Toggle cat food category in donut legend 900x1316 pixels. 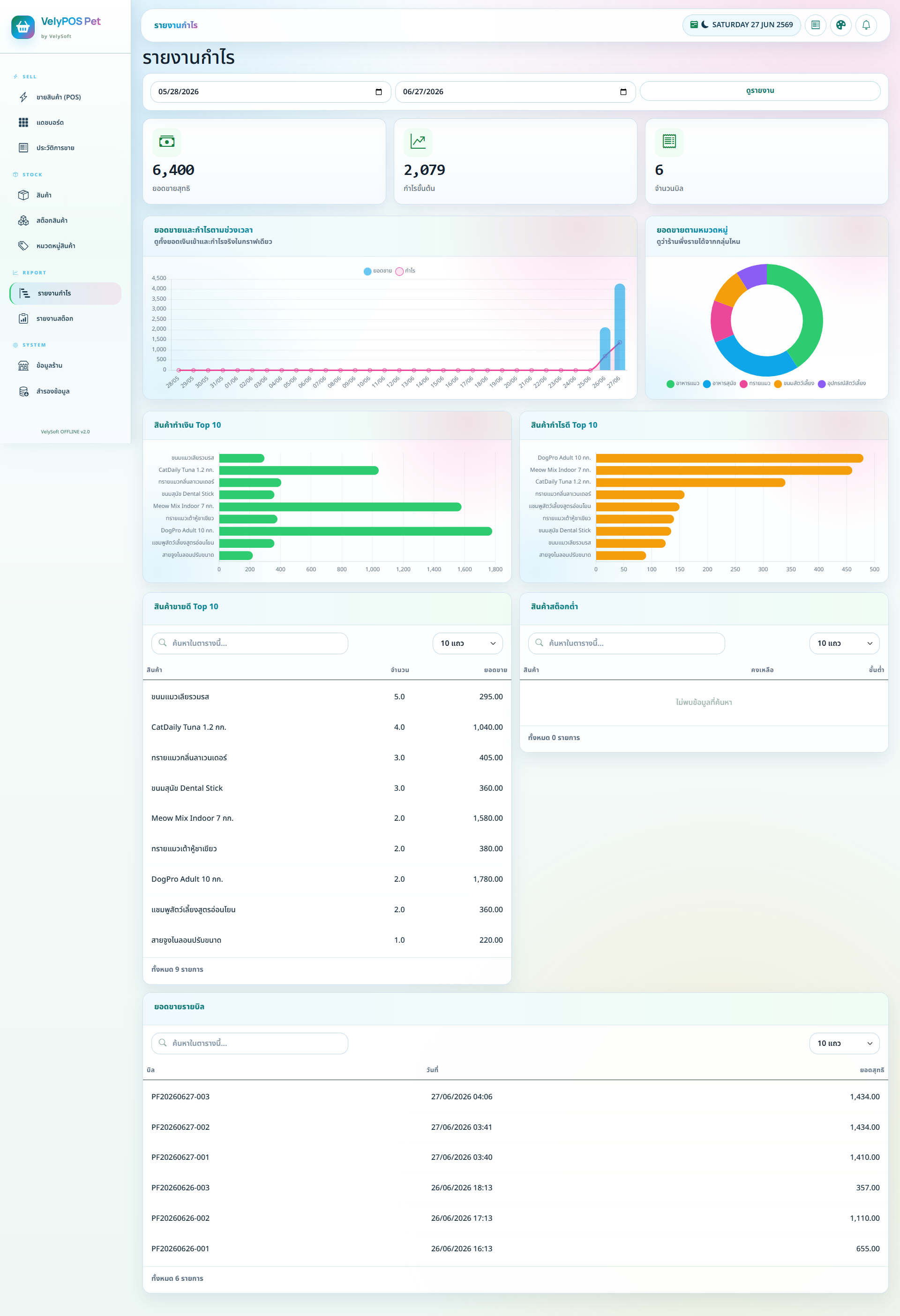tap(682, 383)
